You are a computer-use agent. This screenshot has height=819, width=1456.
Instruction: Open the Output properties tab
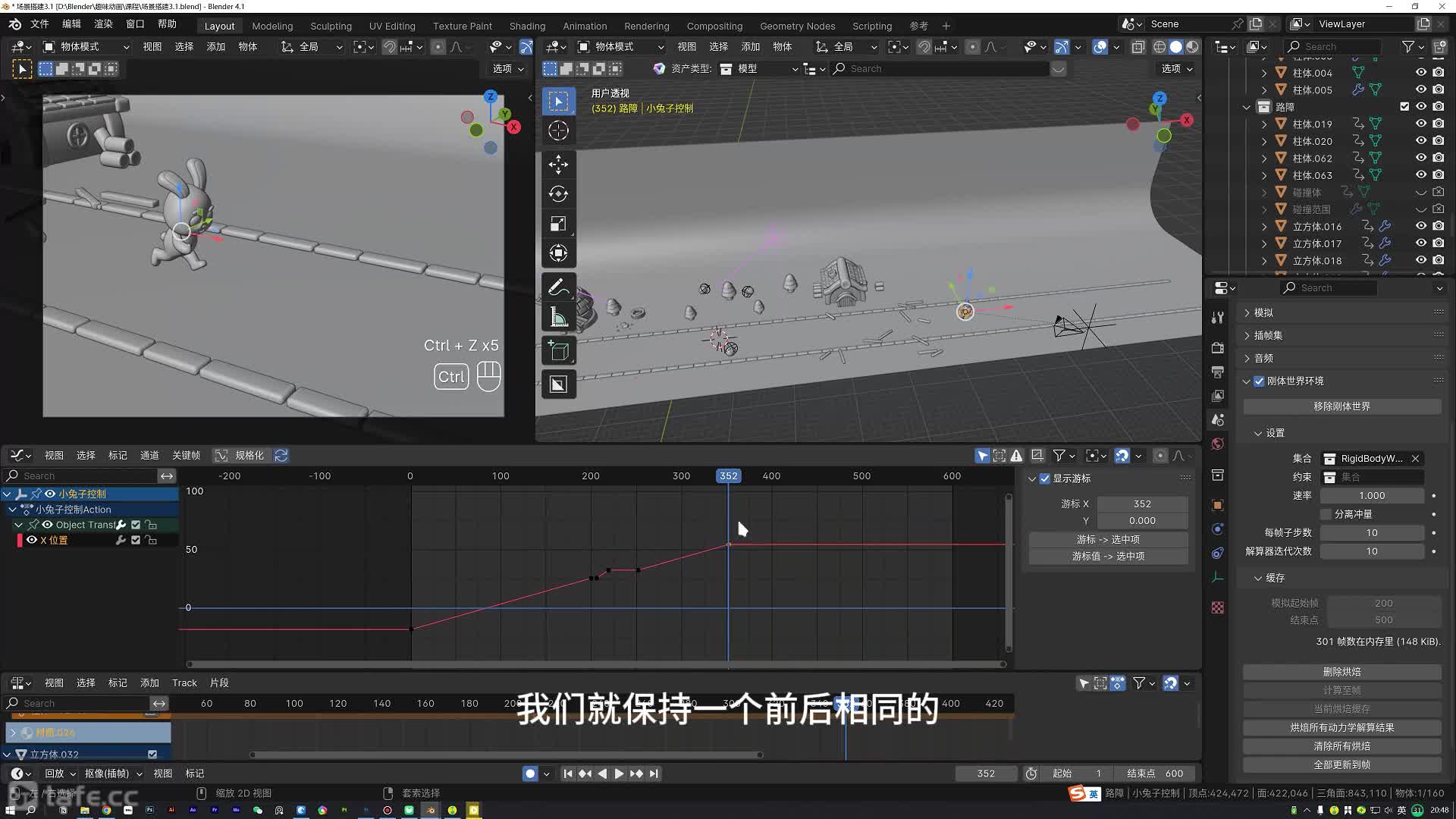(x=1218, y=372)
